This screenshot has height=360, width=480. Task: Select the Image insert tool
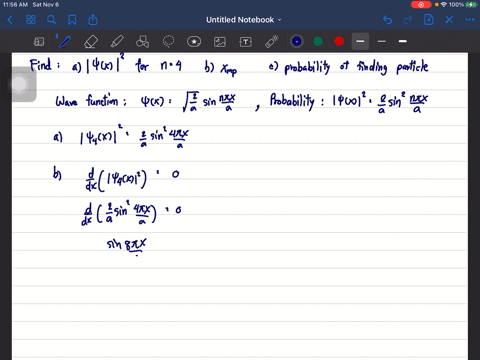[220, 42]
